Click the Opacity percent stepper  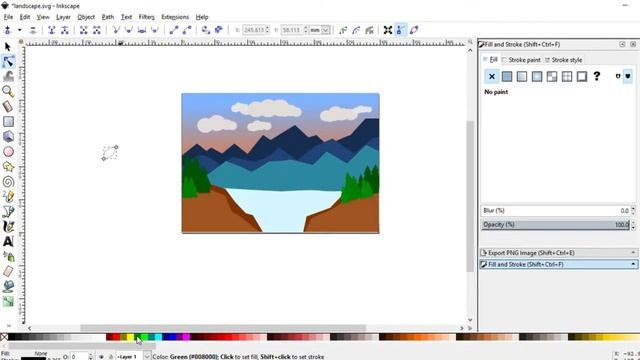click(633, 224)
